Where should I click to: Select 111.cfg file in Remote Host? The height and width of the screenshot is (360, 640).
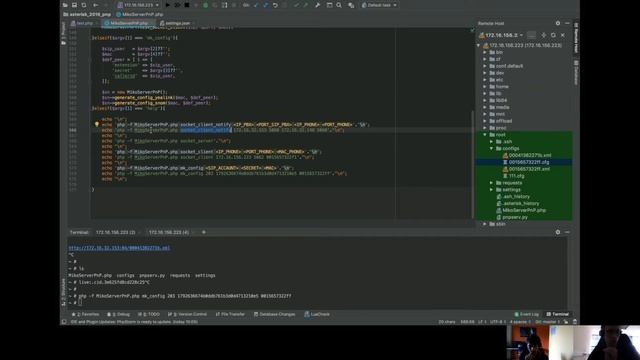pos(513,176)
